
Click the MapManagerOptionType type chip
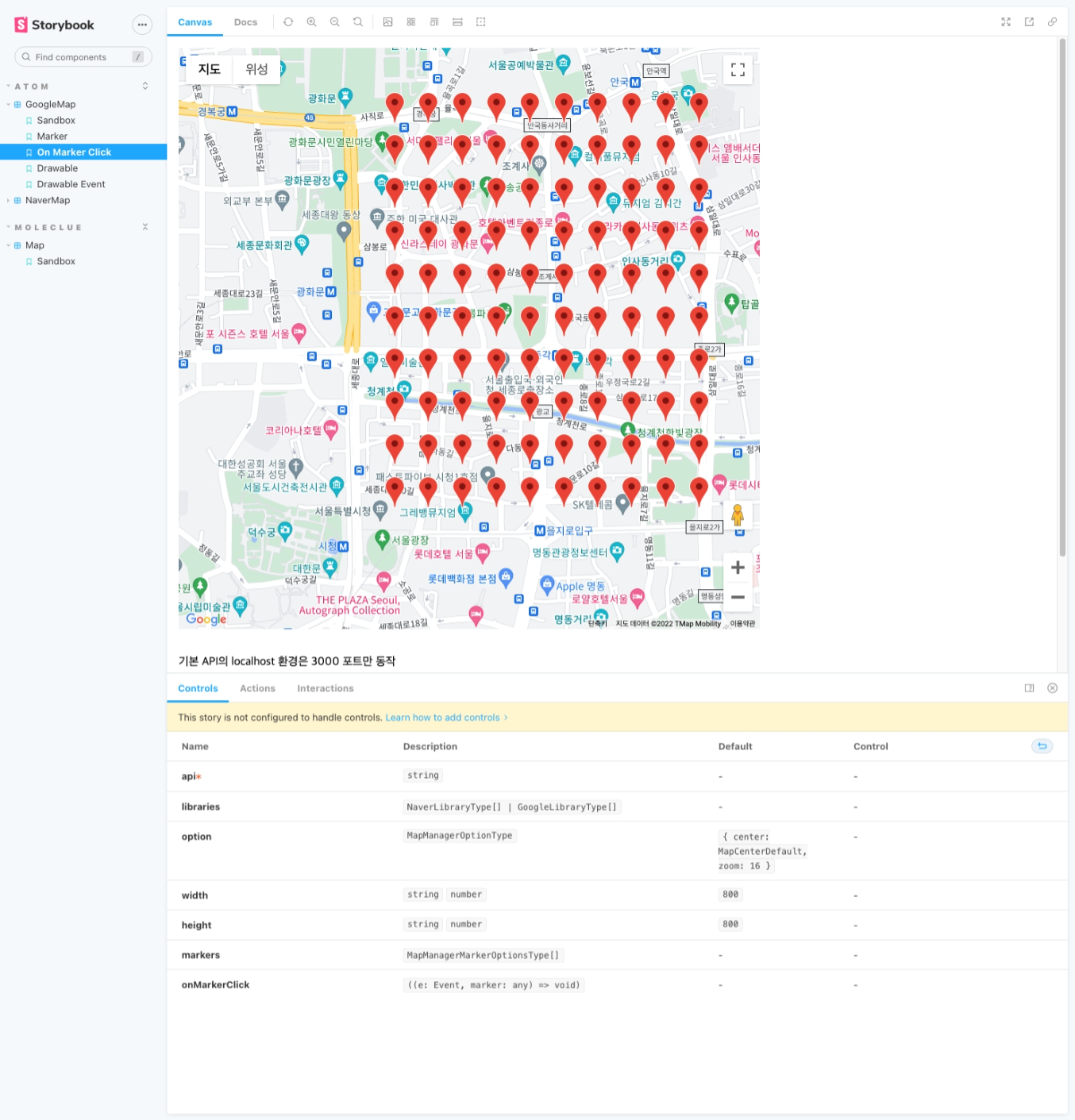[460, 836]
